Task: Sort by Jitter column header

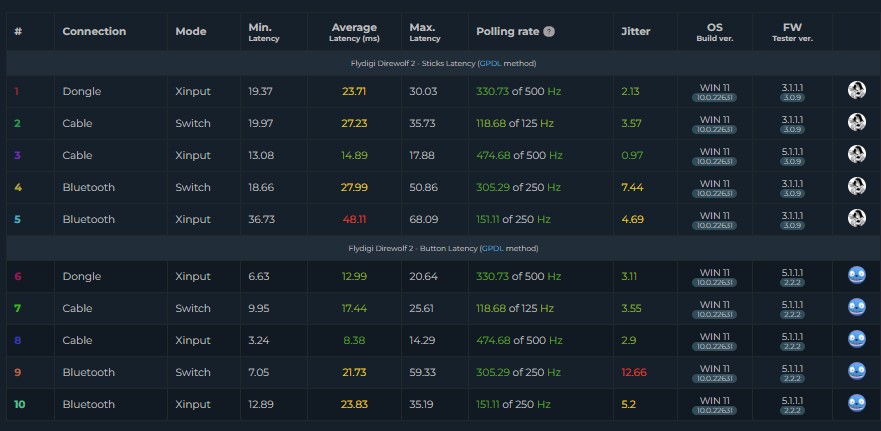Action: (x=635, y=31)
